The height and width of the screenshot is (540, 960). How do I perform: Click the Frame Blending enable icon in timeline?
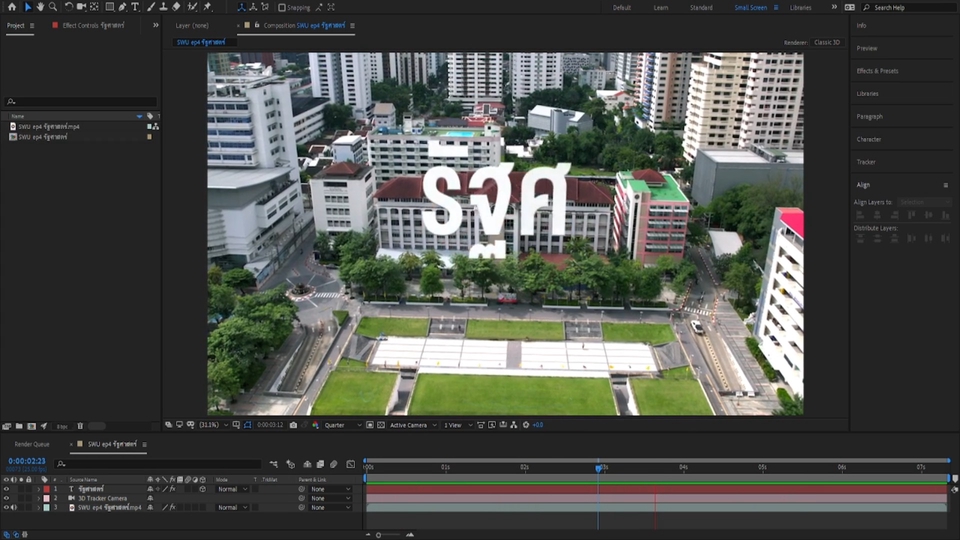[320, 465]
